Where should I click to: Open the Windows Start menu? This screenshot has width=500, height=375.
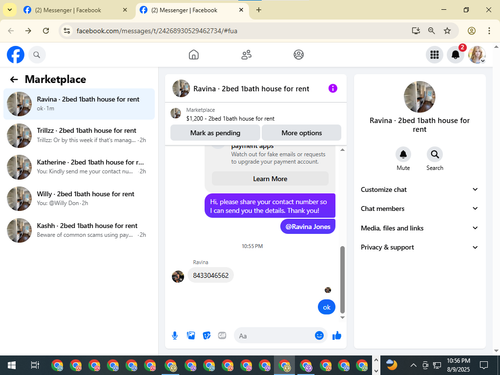pos(11,365)
